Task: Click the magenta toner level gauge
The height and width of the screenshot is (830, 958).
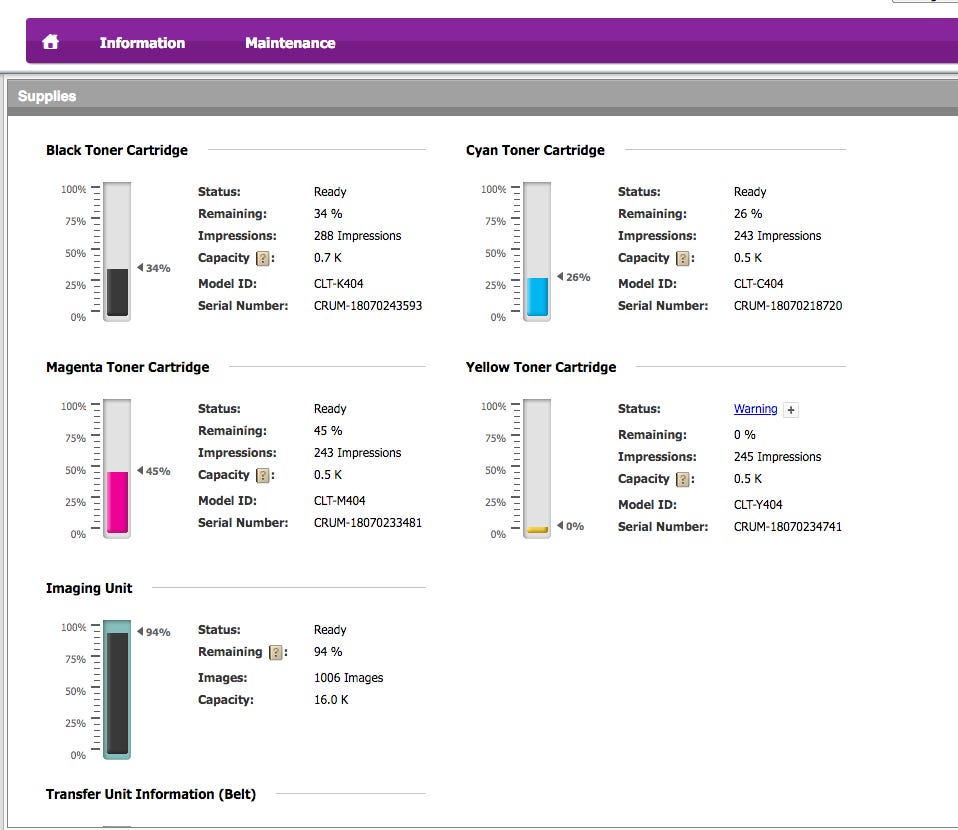Action: click(117, 469)
